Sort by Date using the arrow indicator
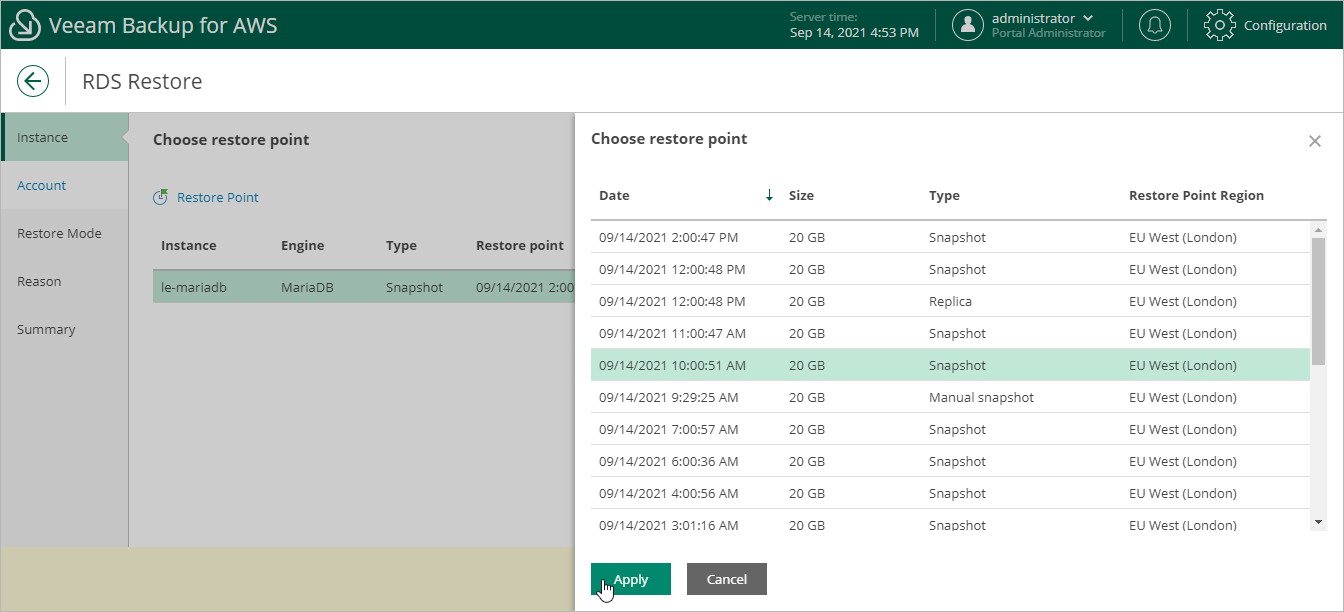Image resolution: width=1344 pixels, height=612 pixels. (769, 195)
